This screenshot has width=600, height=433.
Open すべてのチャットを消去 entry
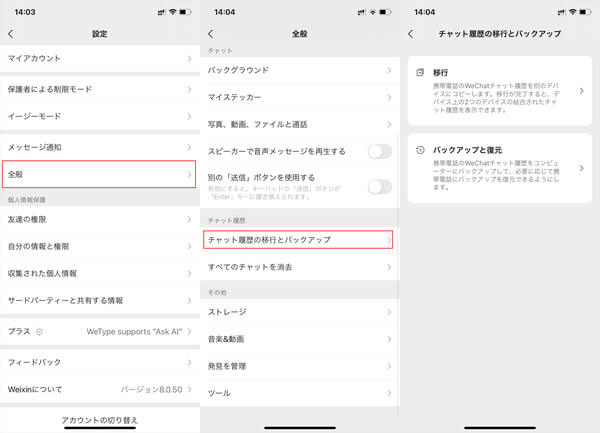coord(300,267)
